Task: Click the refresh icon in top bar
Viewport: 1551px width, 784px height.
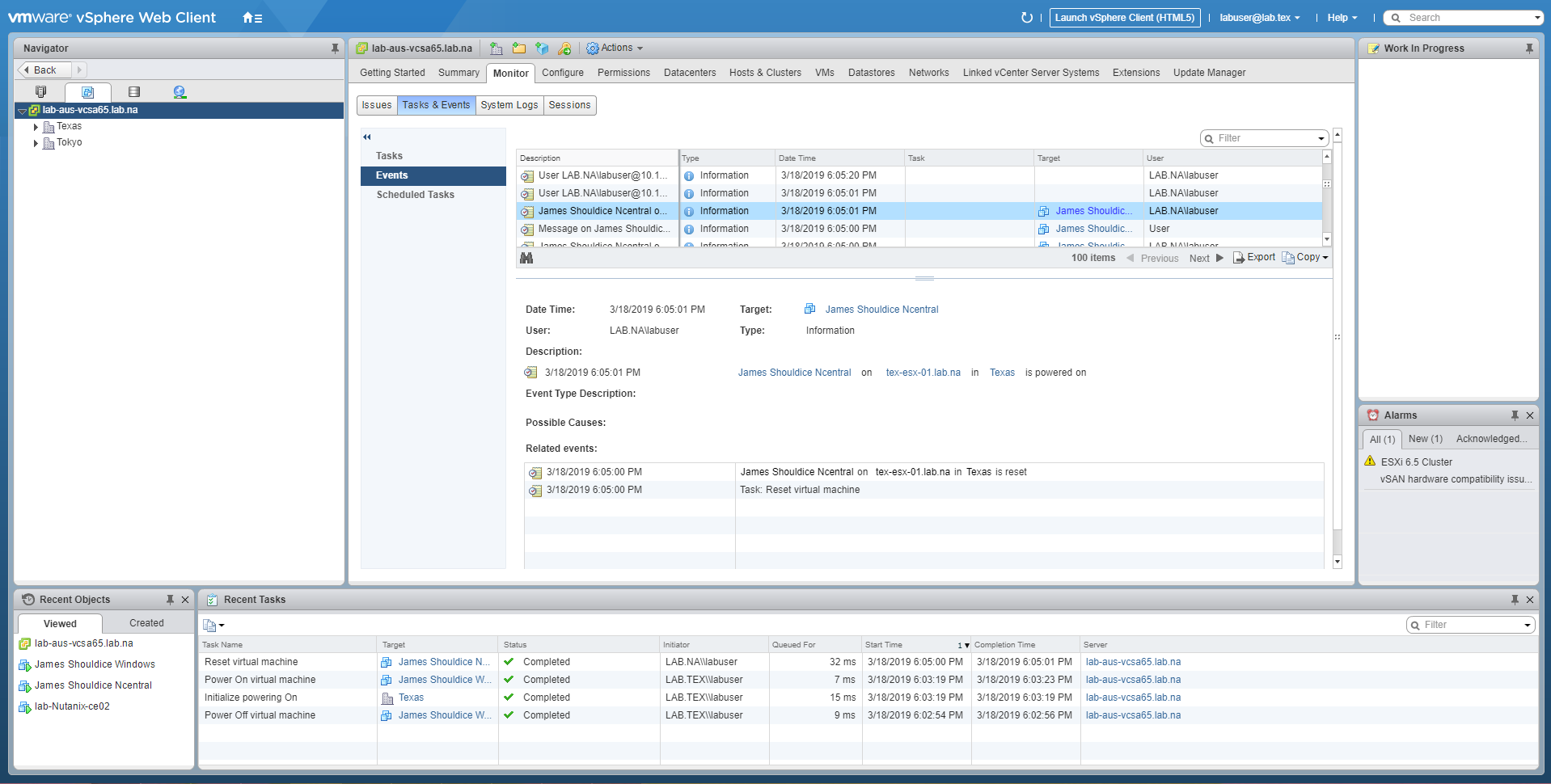Action: coord(1027,18)
